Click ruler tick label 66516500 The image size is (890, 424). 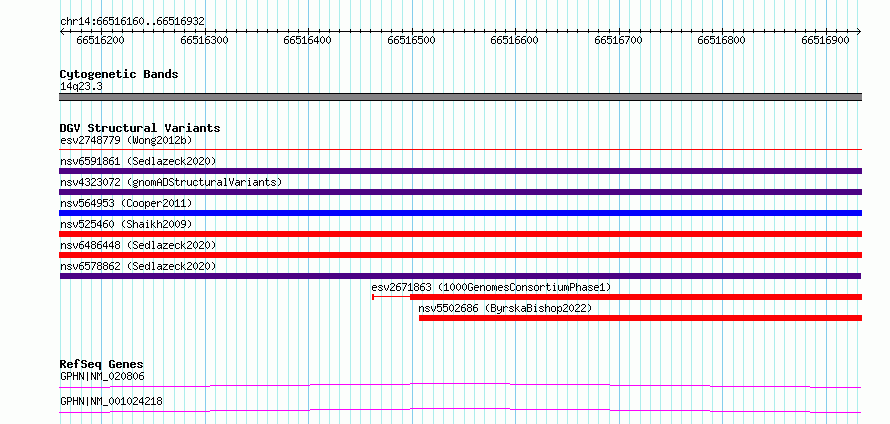coord(412,40)
